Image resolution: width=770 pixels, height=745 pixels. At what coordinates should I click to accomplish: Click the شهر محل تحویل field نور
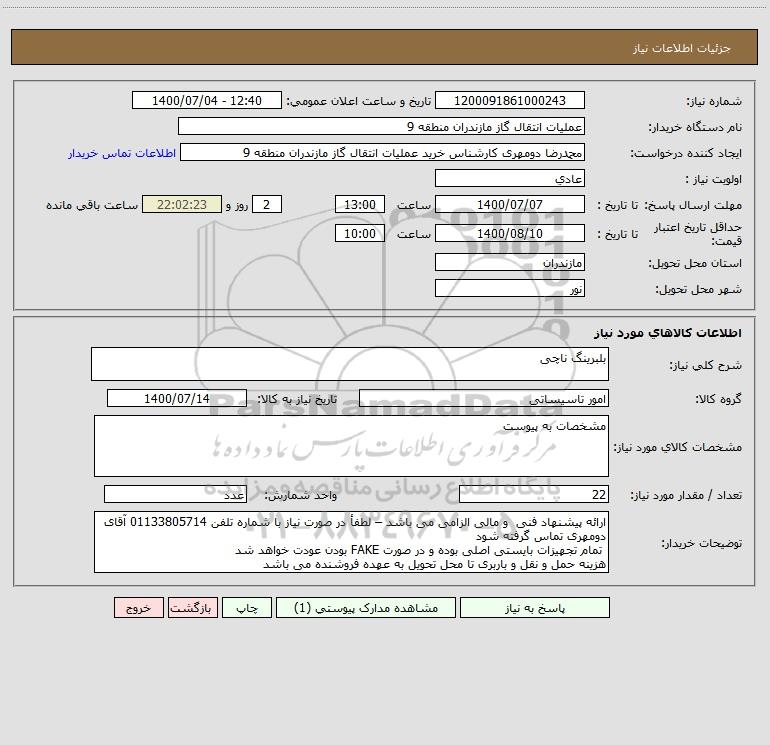pyautogui.click(x=510, y=289)
